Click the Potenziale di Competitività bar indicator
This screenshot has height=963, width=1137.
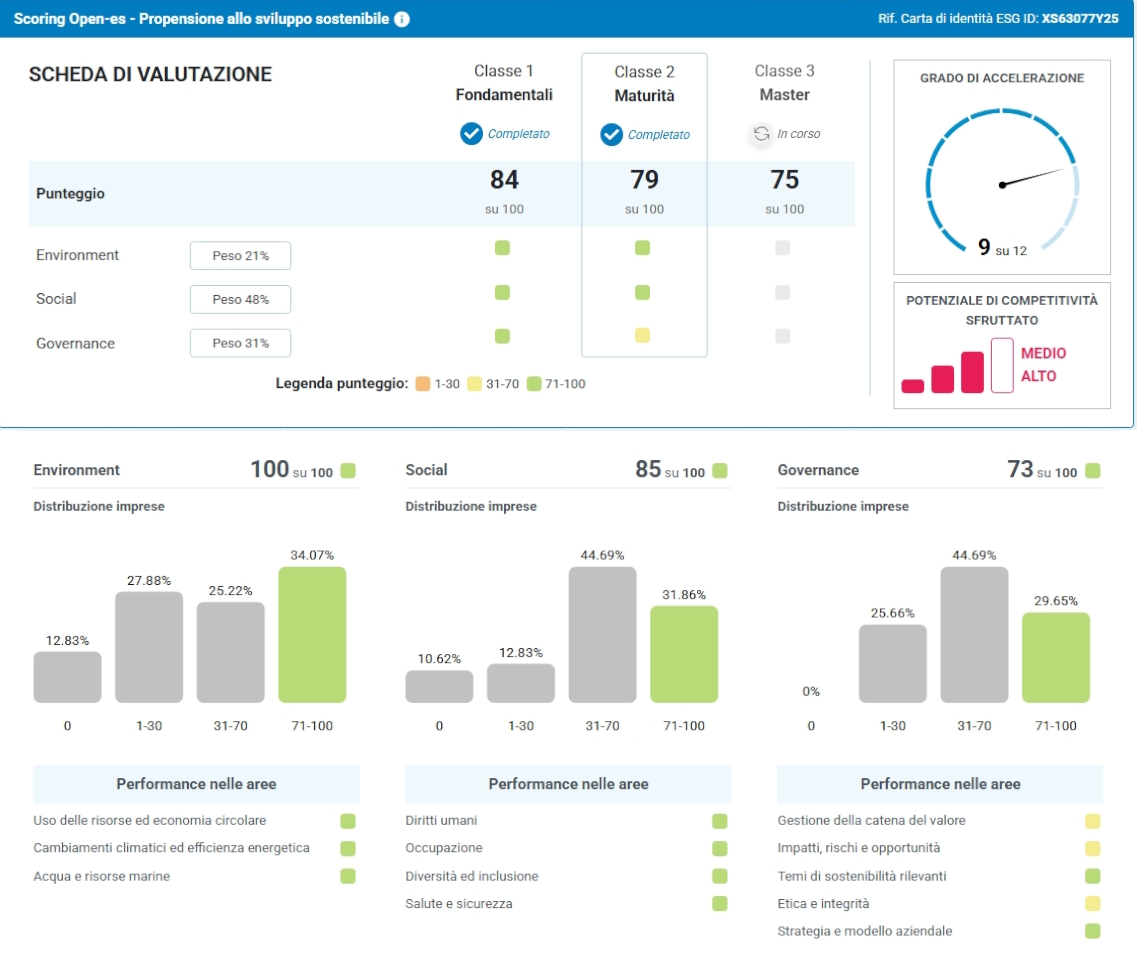(x=957, y=366)
